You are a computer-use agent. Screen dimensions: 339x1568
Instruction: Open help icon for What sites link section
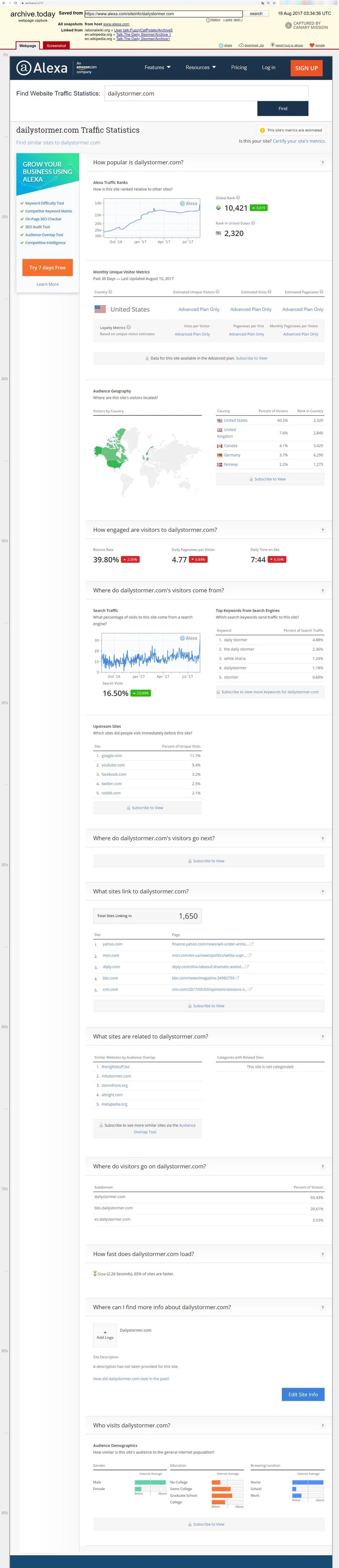tap(322, 892)
